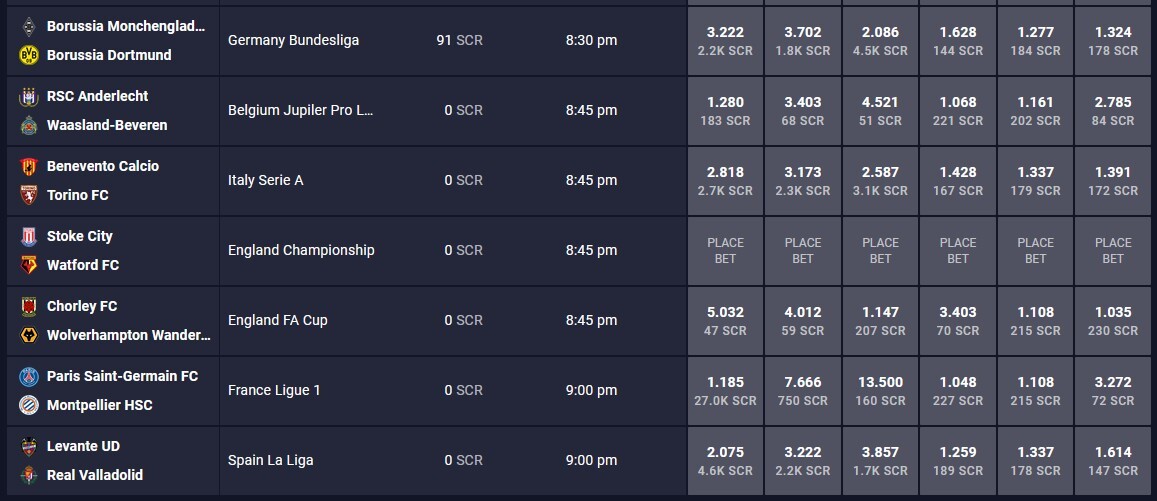
Task: Select the 4.521 odds for Anderlecht match
Action: coord(880,111)
